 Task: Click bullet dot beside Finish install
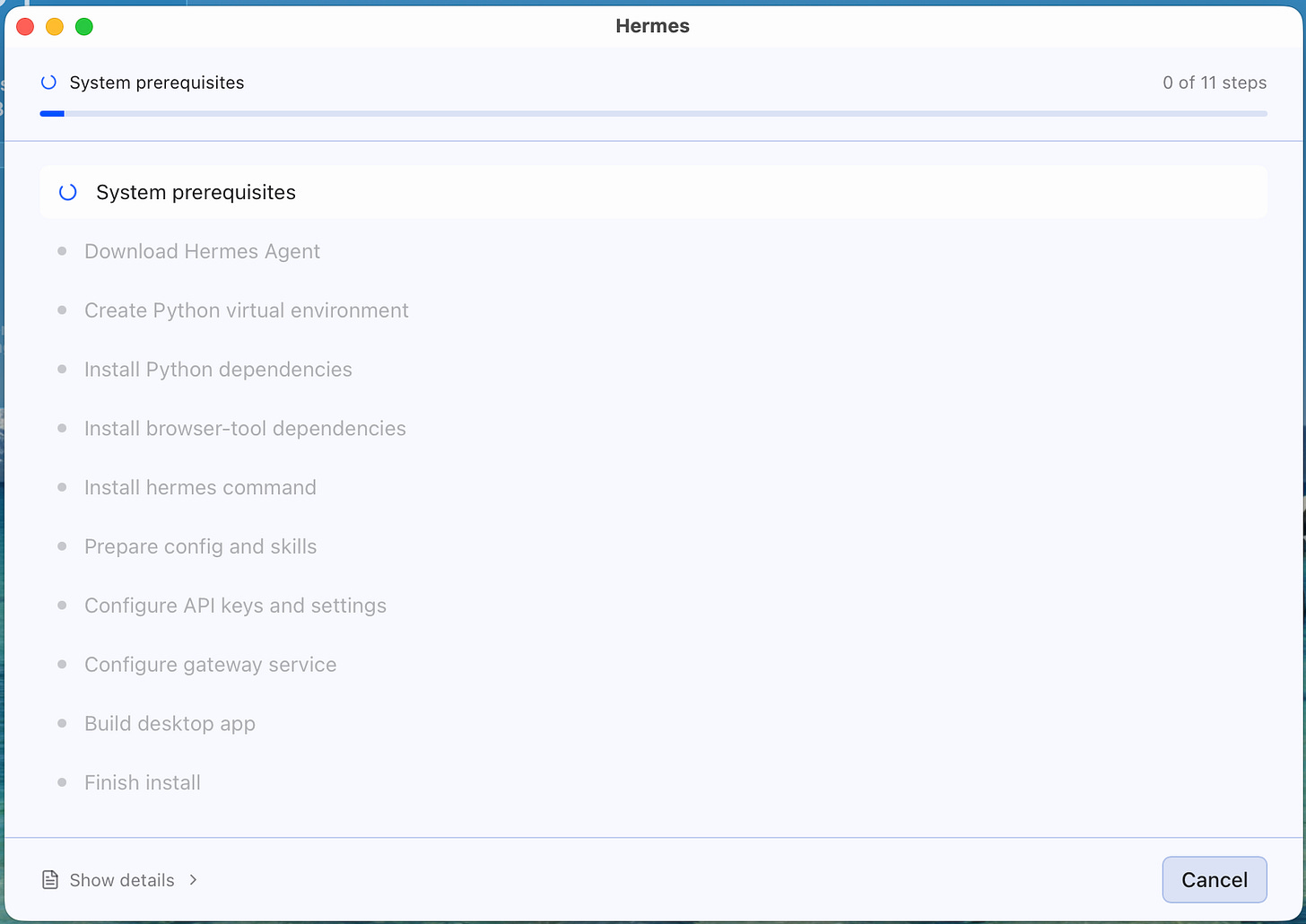(x=62, y=782)
